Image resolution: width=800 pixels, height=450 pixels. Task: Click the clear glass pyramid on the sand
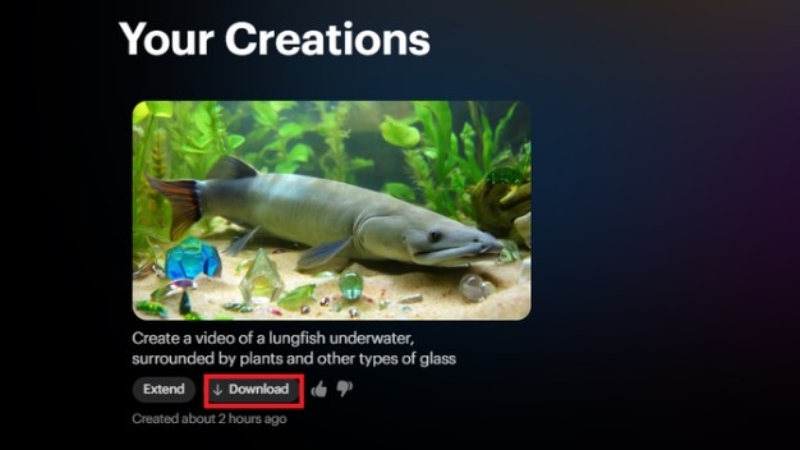pos(262,274)
